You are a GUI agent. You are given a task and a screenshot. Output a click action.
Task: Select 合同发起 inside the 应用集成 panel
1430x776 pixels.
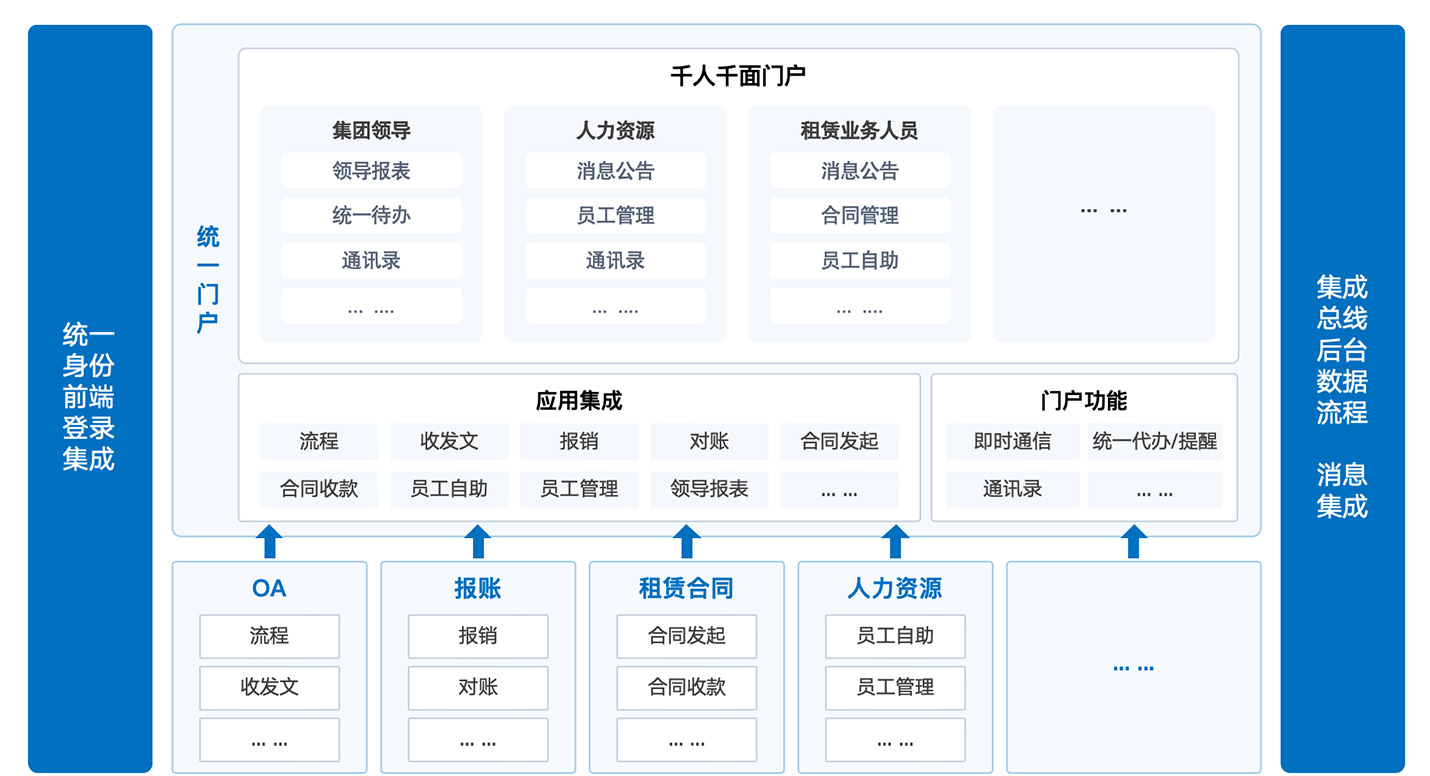point(839,442)
